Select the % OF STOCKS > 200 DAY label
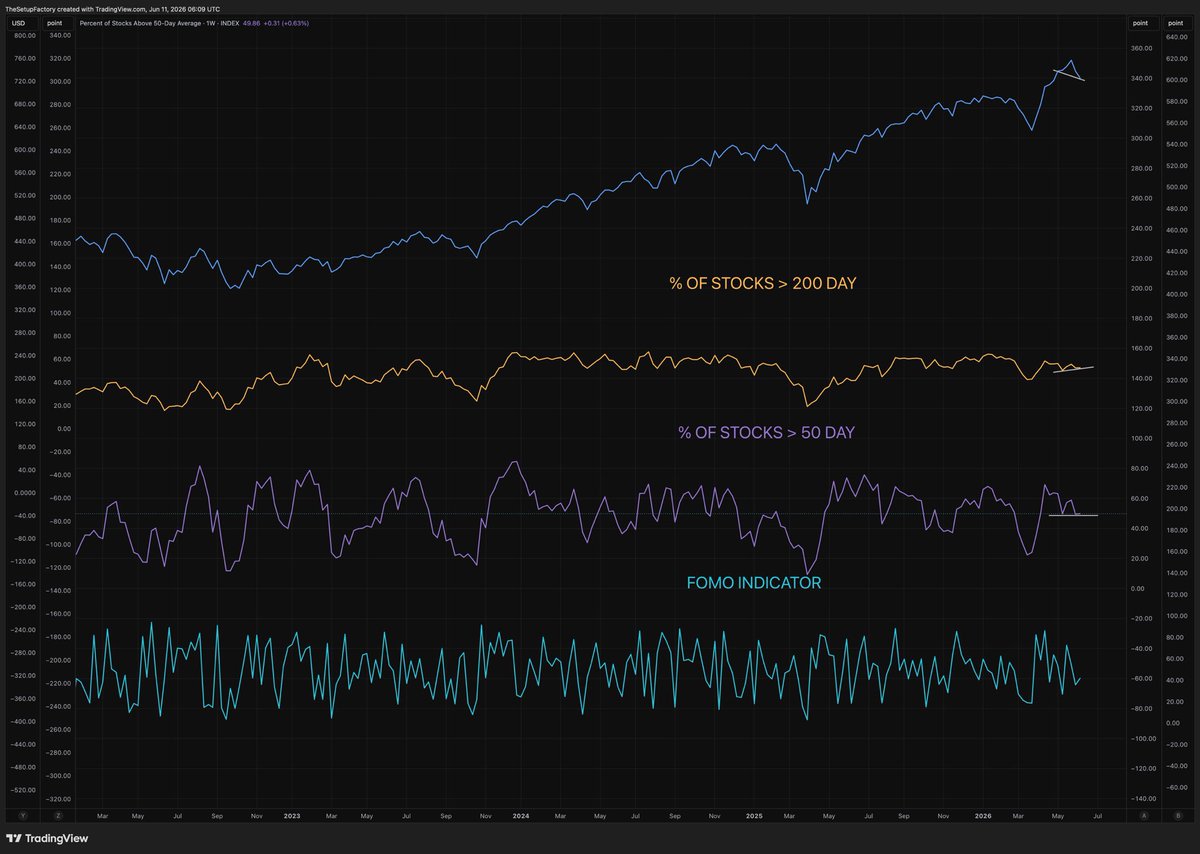 point(763,284)
